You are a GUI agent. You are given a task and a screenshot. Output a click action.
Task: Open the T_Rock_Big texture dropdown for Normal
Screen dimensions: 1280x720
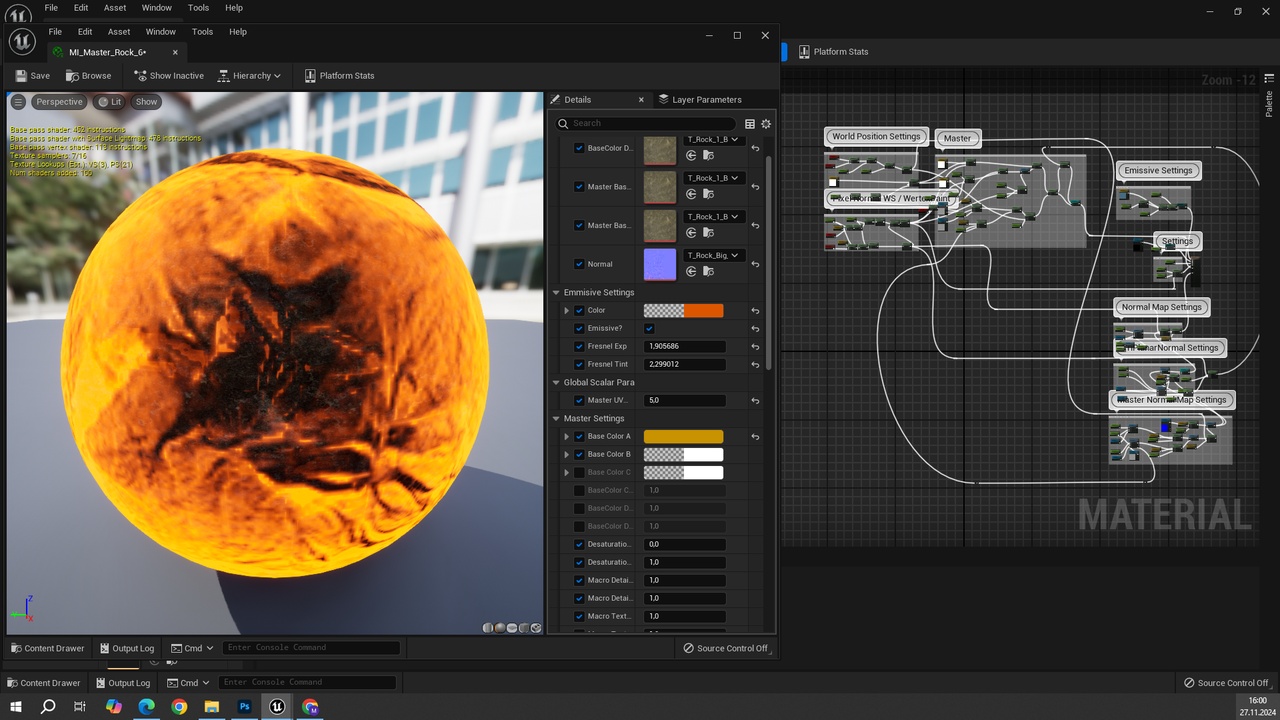(x=714, y=256)
